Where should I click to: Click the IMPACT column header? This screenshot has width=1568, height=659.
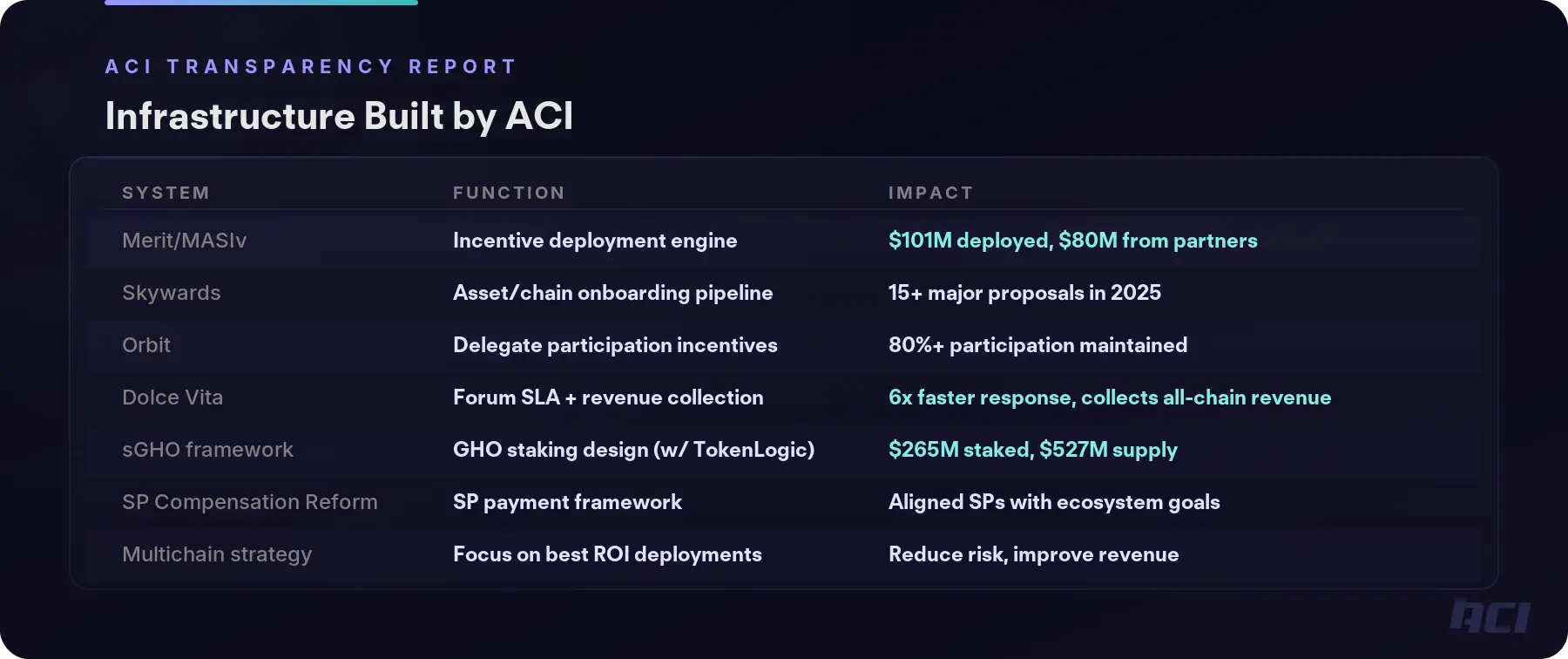click(x=930, y=193)
